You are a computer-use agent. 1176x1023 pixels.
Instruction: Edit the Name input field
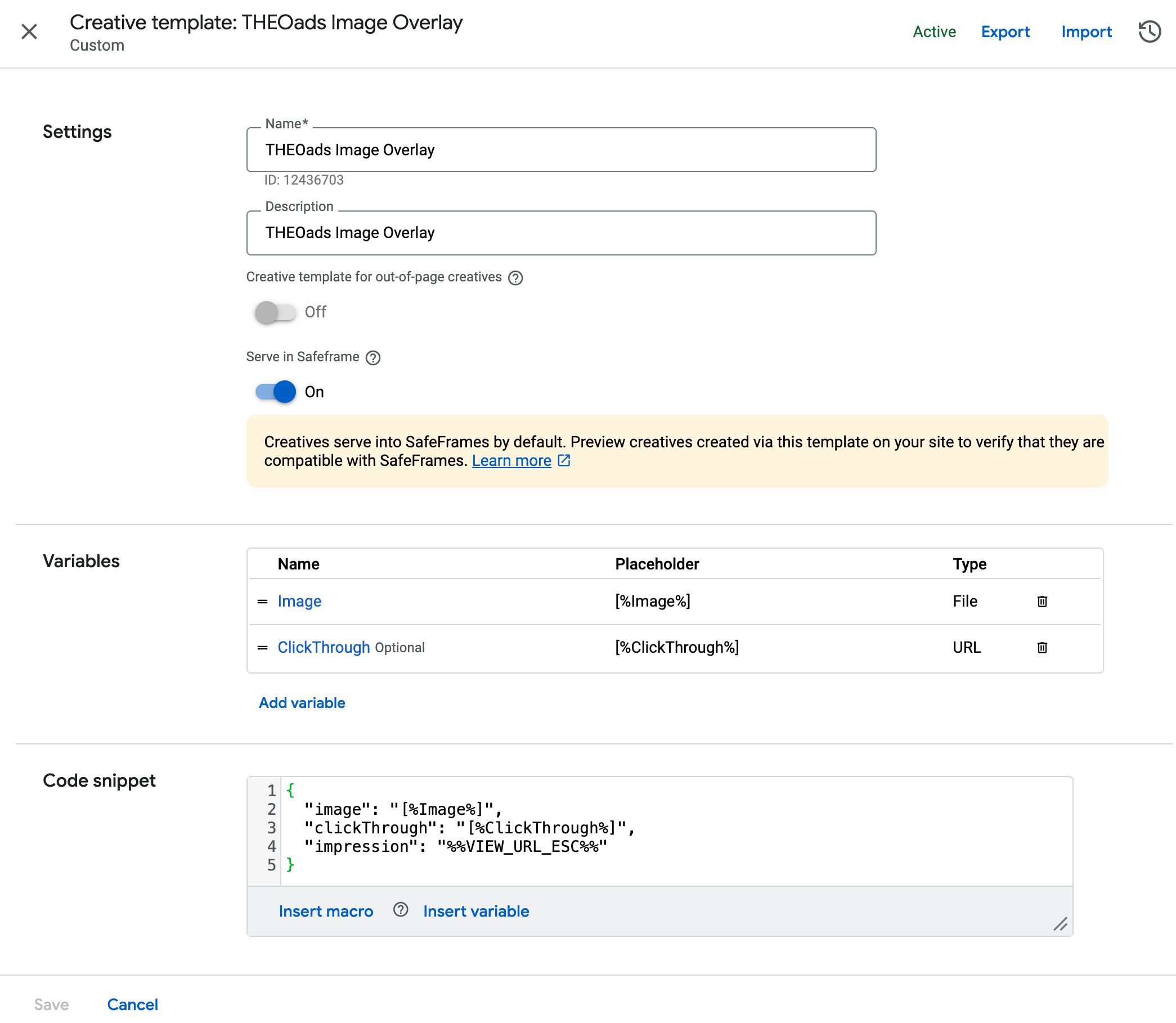tap(561, 150)
